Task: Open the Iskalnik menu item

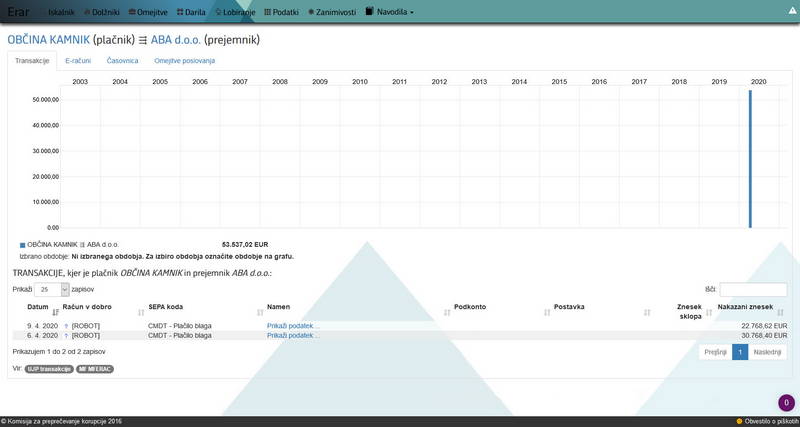Action: (61, 12)
